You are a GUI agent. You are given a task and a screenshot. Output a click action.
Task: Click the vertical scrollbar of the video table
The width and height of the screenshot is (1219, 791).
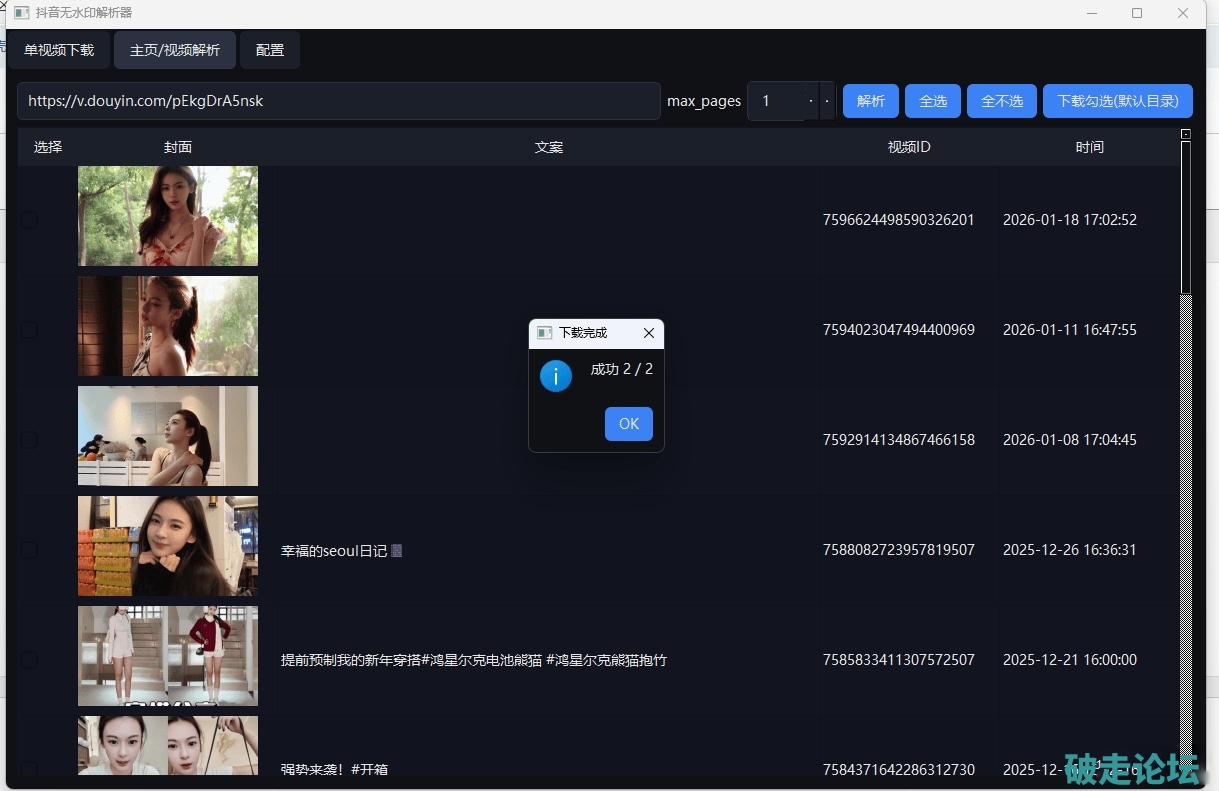pyautogui.click(x=1186, y=450)
